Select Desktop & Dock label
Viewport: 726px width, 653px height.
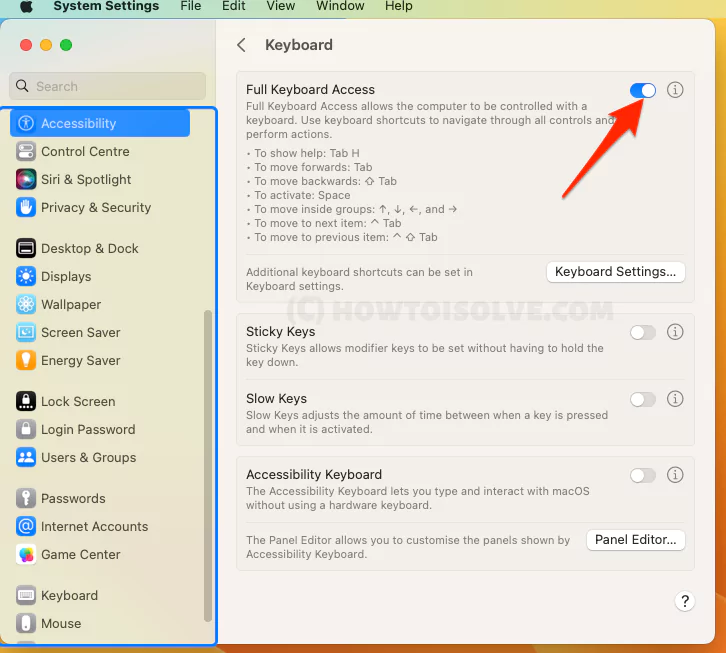(90, 249)
